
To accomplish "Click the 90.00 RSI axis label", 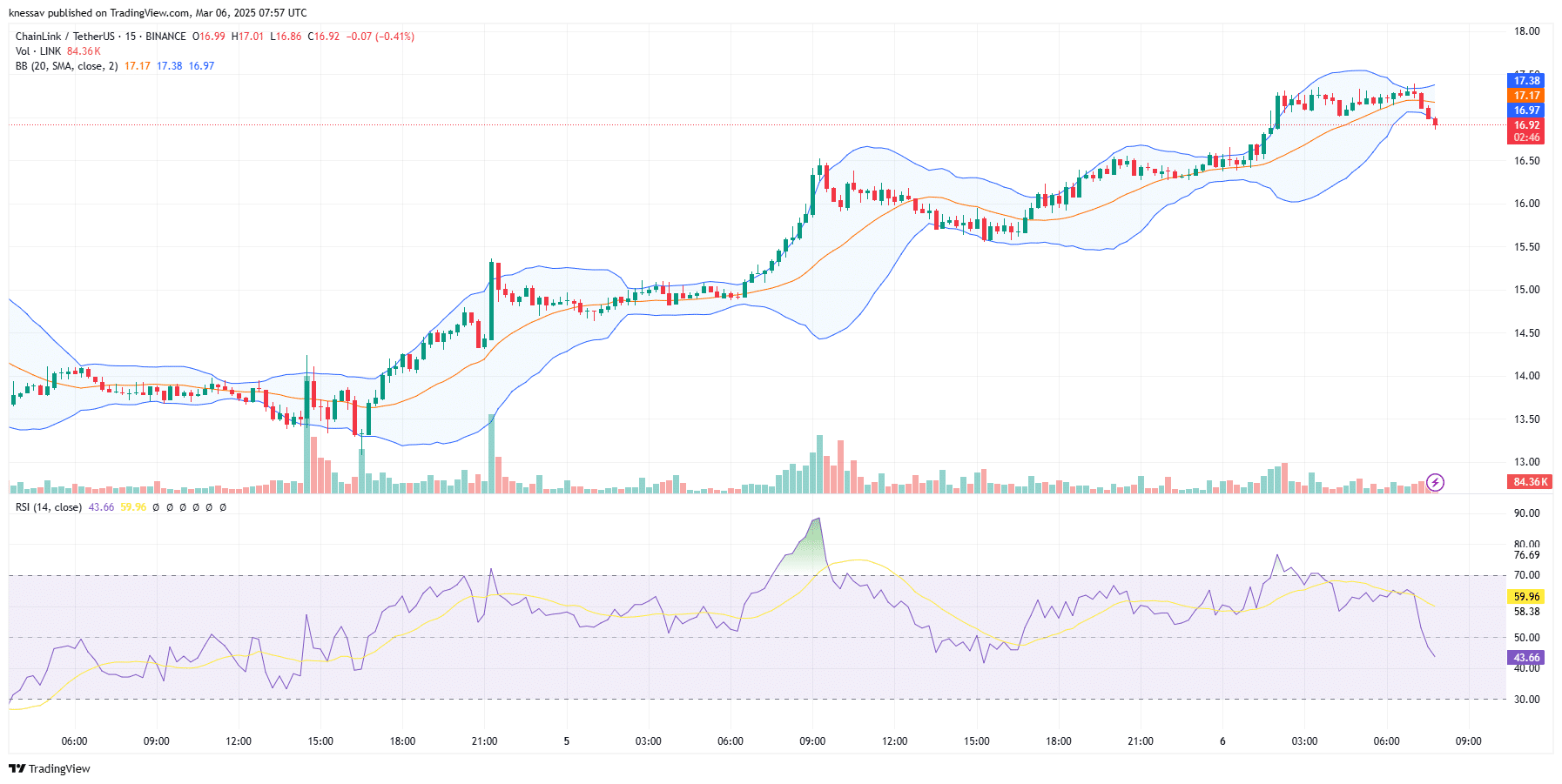I will [x=1526, y=513].
